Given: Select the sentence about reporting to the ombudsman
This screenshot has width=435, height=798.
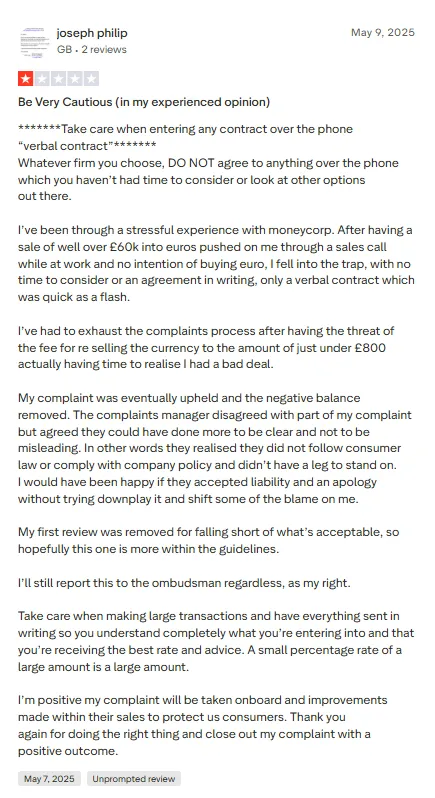Looking at the screenshot, I should [x=184, y=583].
